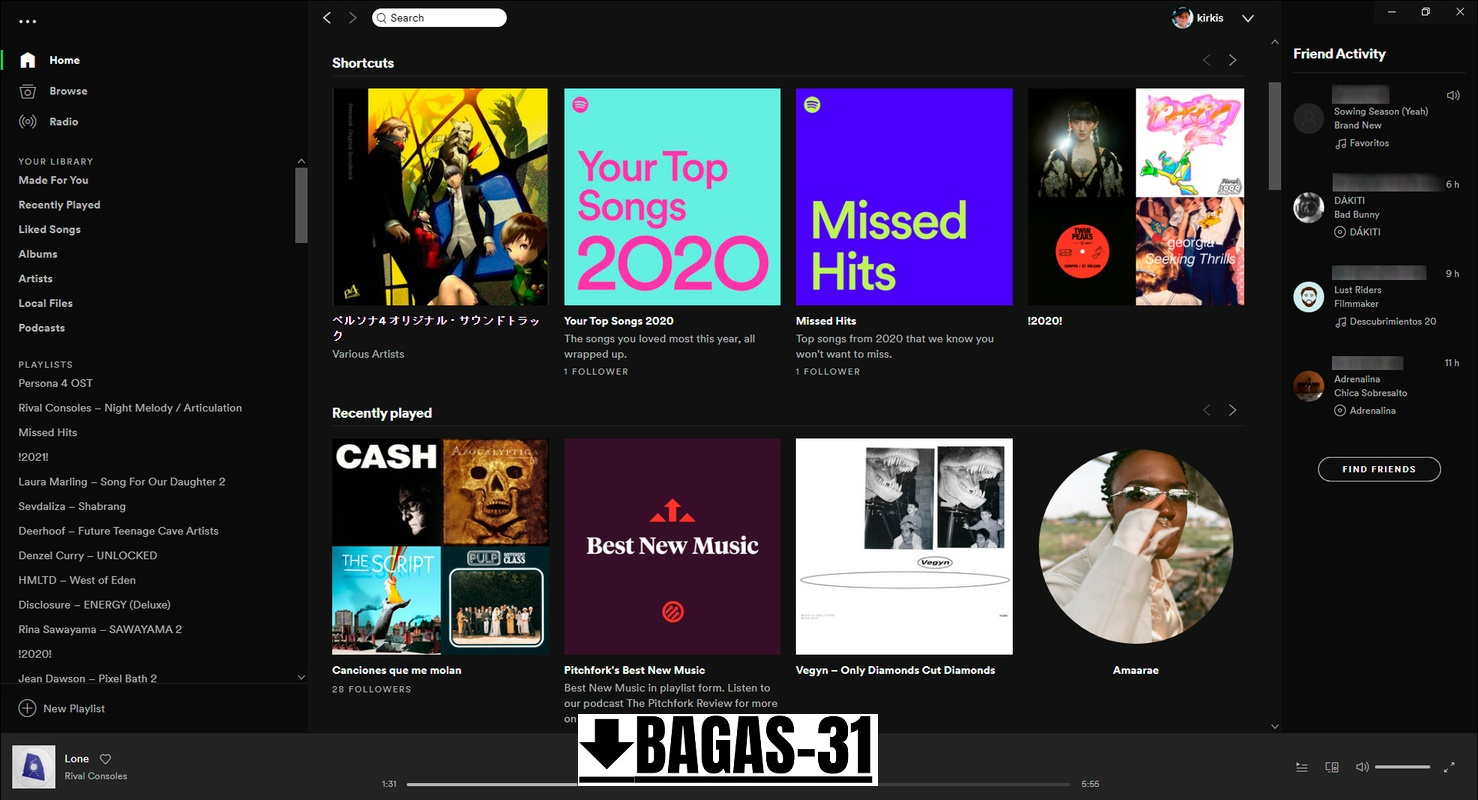Open Local Files in Your Library
This screenshot has width=1478, height=800.
(x=45, y=303)
